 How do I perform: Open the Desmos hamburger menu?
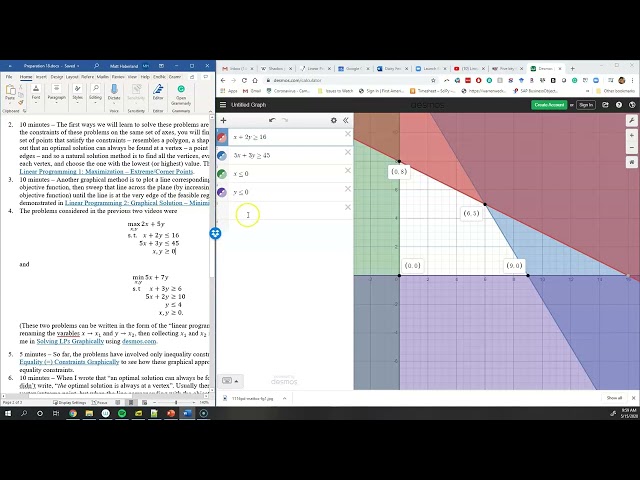tap(223, 105)
